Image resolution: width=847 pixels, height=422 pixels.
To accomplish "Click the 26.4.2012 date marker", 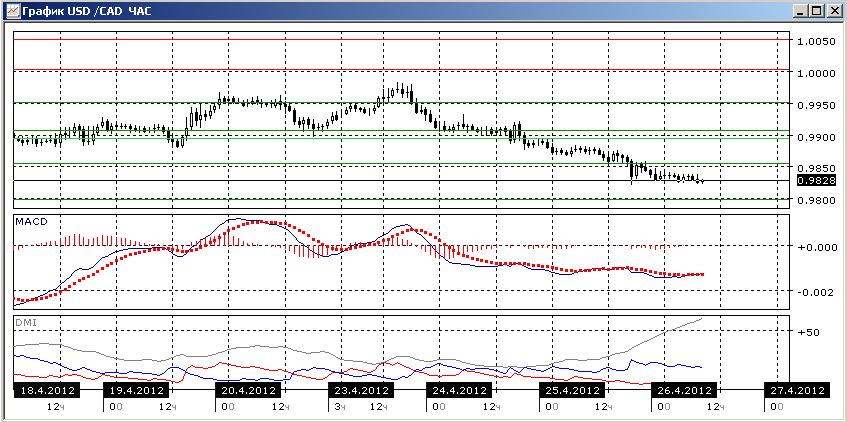I will coord(683,390).
